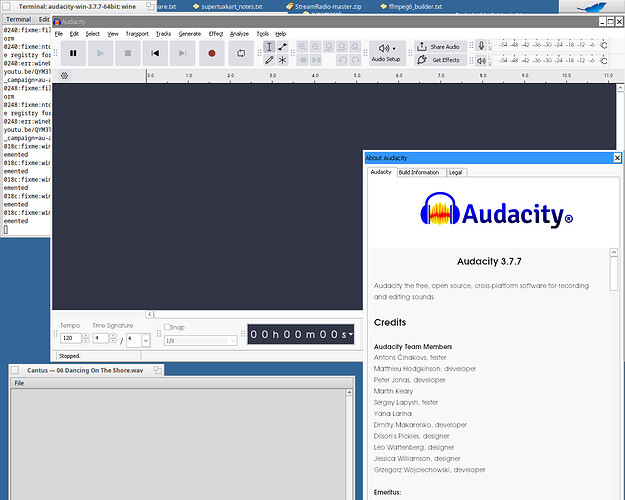The height and width of the screenshot is (500, 625).
Task: Toggle the Loop button
Action: (241, 53)
